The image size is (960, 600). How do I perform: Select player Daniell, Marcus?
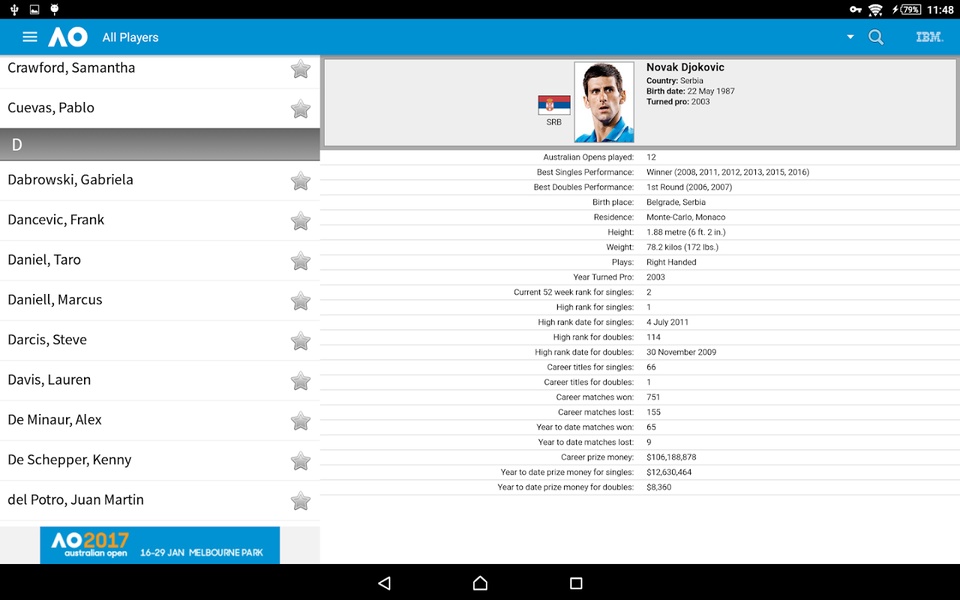click(160, 301)
